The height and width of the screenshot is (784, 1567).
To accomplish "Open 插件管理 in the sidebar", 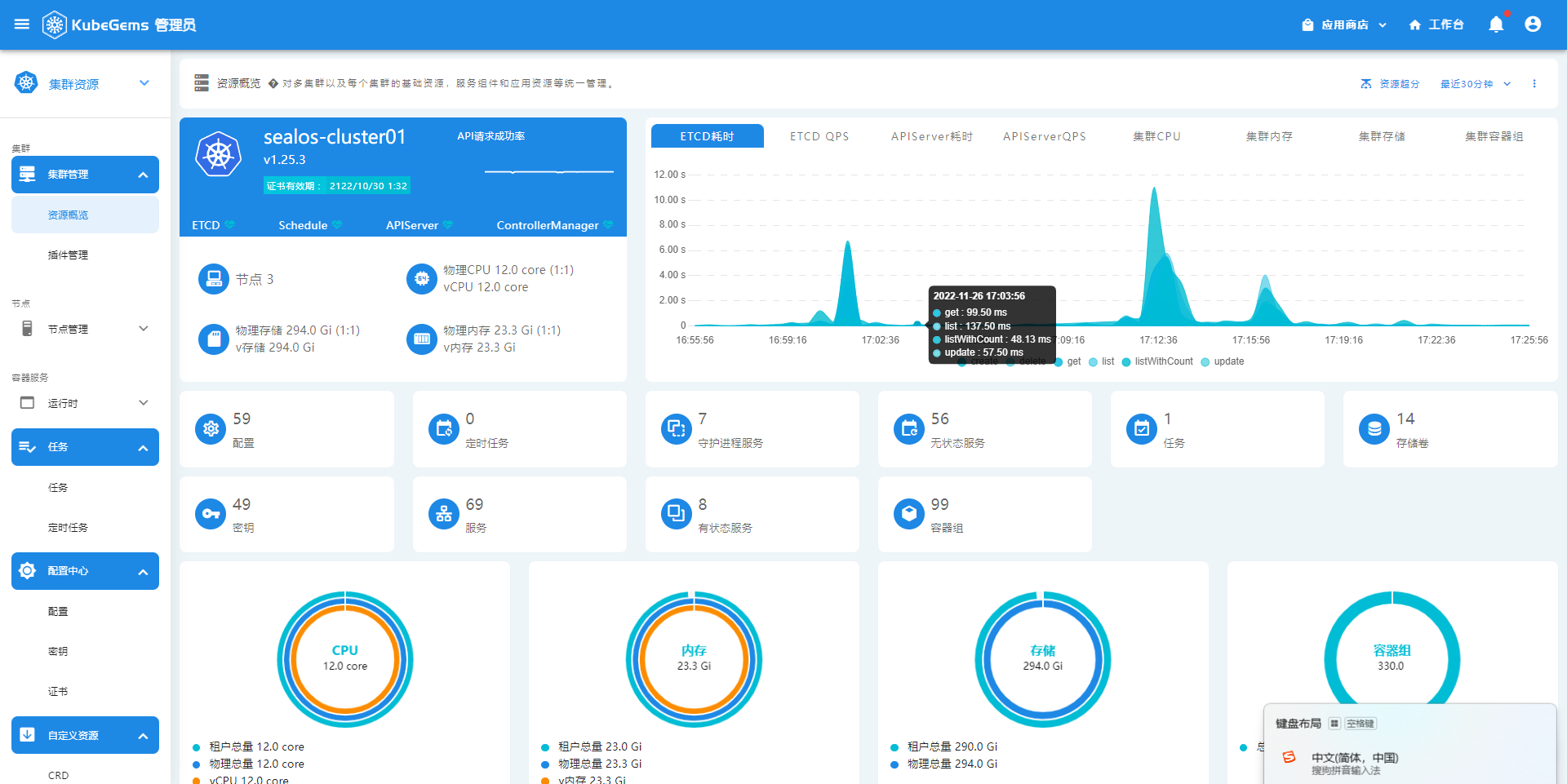I will pyautogui.click(x=85, y=255).
